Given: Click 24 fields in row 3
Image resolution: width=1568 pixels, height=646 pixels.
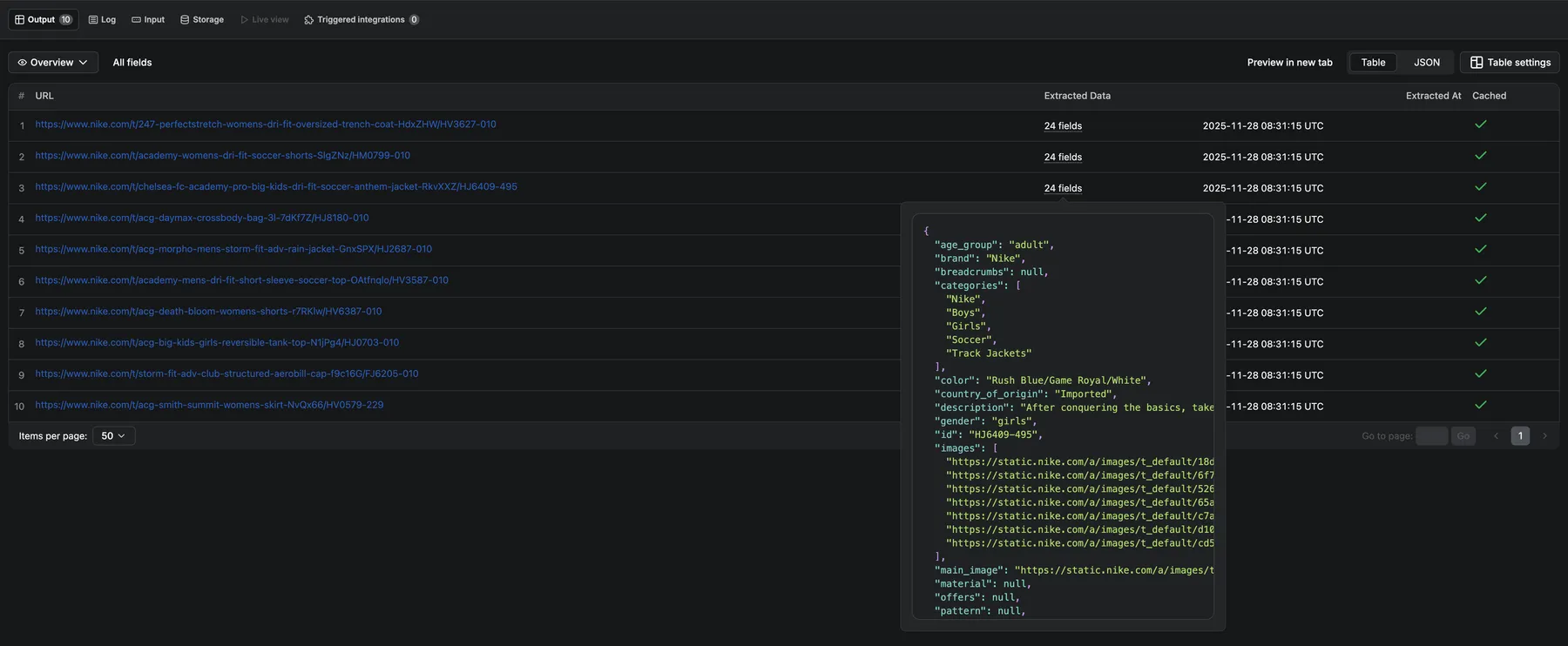Looking at the screenshot, I should (x=1063, y=189).
